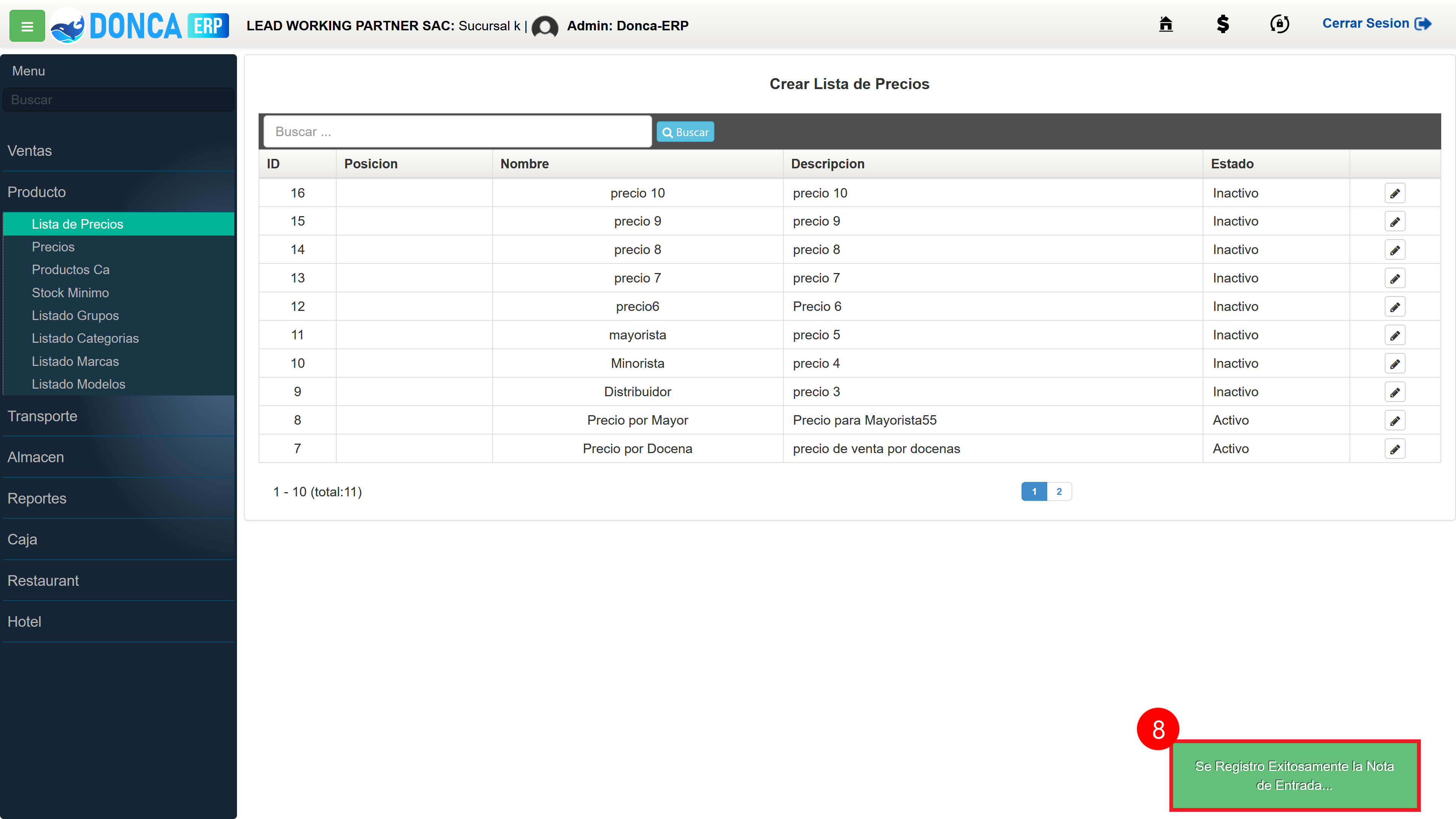Click the Estado column header

coord(1276,164)
